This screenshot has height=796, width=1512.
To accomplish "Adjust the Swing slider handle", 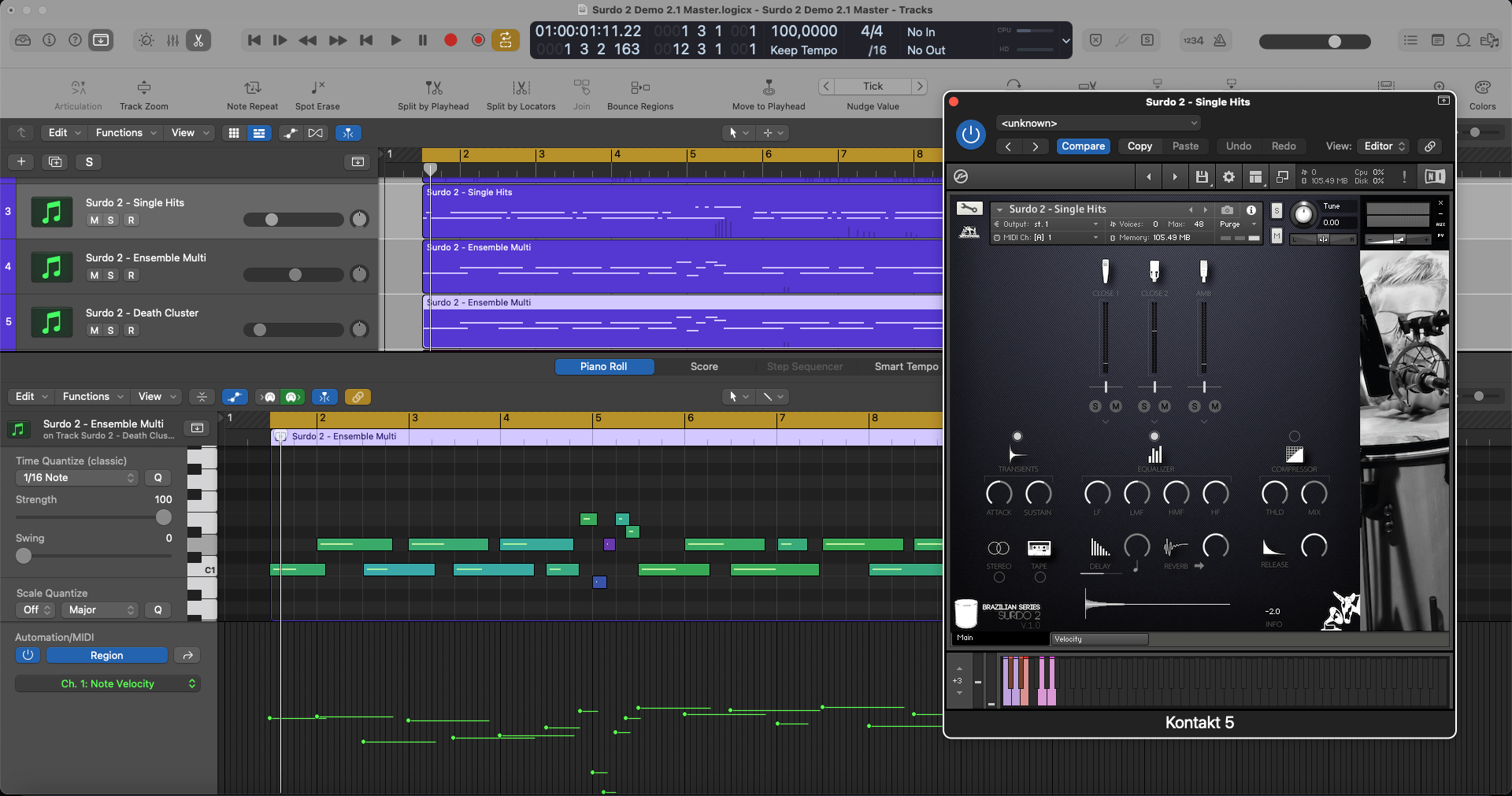I will click(24, 556).
